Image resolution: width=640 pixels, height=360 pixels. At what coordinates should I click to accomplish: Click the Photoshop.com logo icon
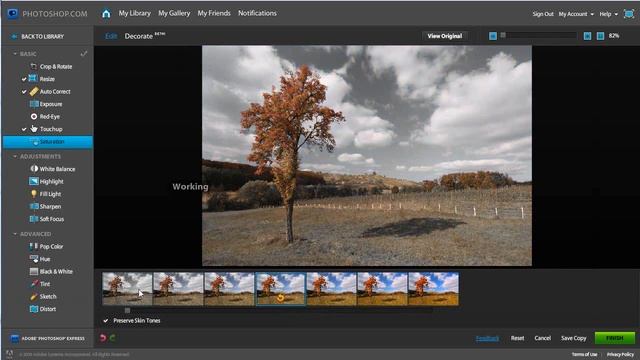pyautogui.click(x=13, y=13)
